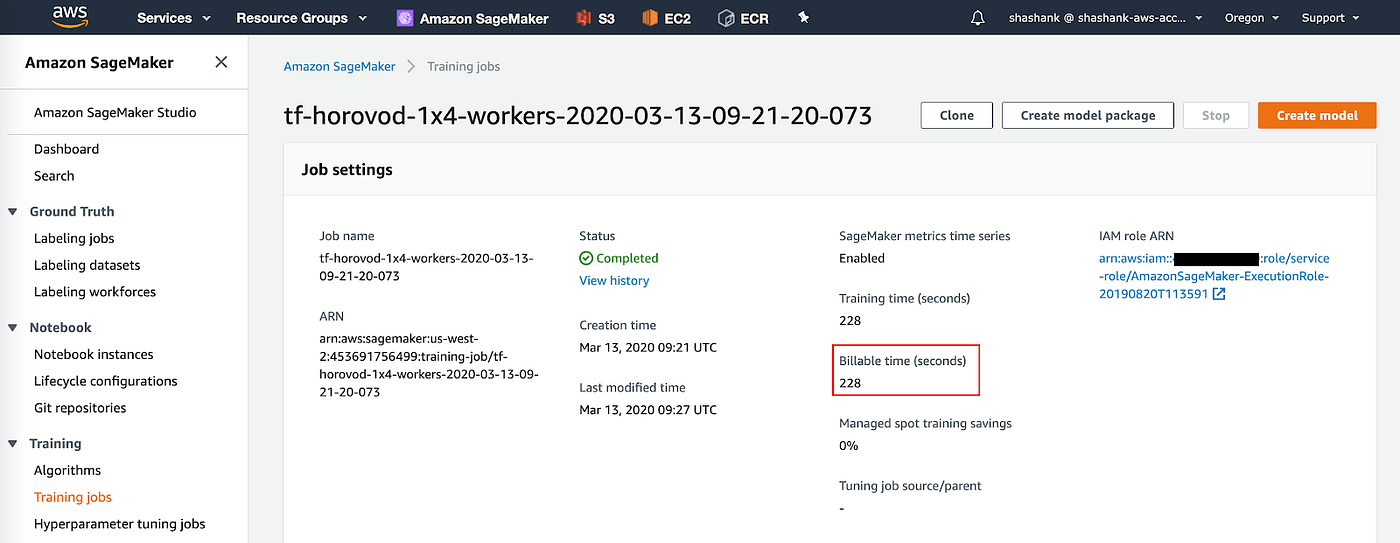
Task: Open Hyperparameter tuning jobs in sidebar
Action: (x=120, y=524)
